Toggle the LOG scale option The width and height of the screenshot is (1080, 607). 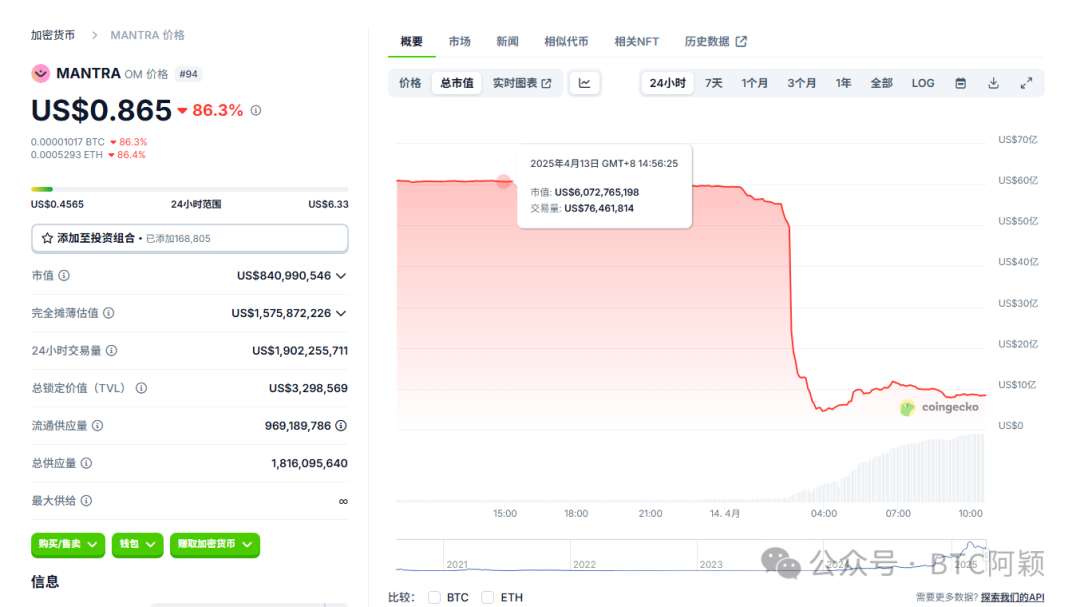pos(923,83)
